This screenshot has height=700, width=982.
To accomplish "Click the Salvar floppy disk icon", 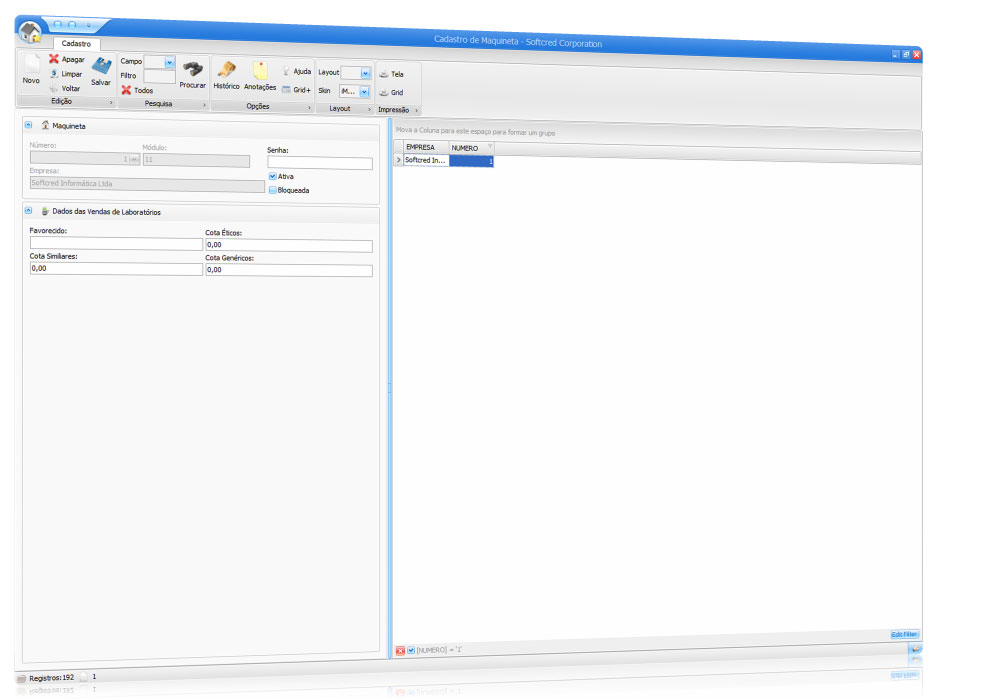I will click(x=101, y=67).
